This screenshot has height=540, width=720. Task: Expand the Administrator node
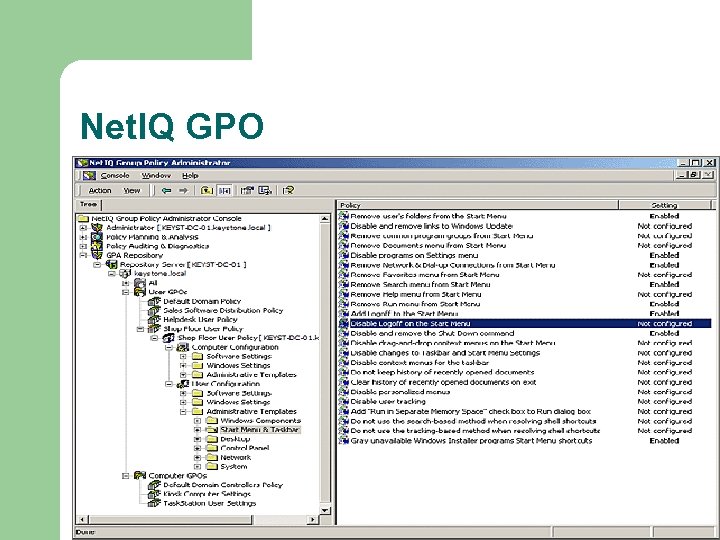(x=83, y=228)
